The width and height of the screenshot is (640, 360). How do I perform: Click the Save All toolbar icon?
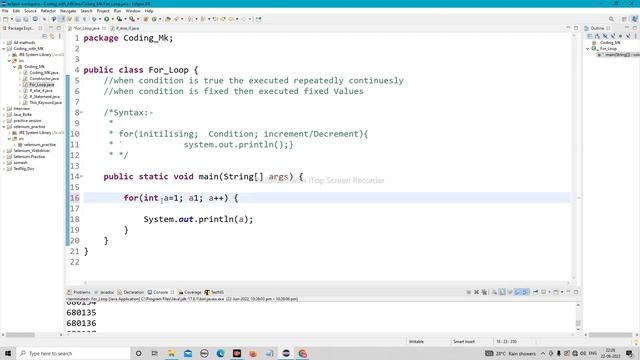pyautogui.click(x=26, y=19)
